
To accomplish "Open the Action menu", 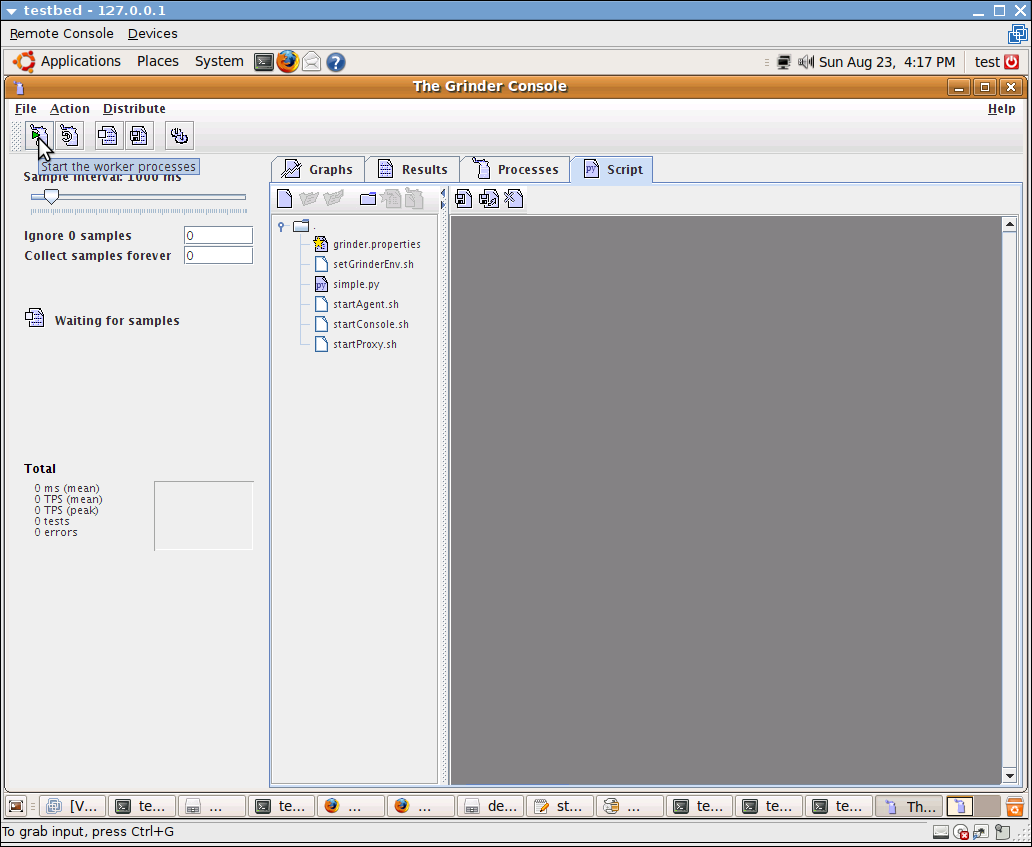I will point(70,109).
